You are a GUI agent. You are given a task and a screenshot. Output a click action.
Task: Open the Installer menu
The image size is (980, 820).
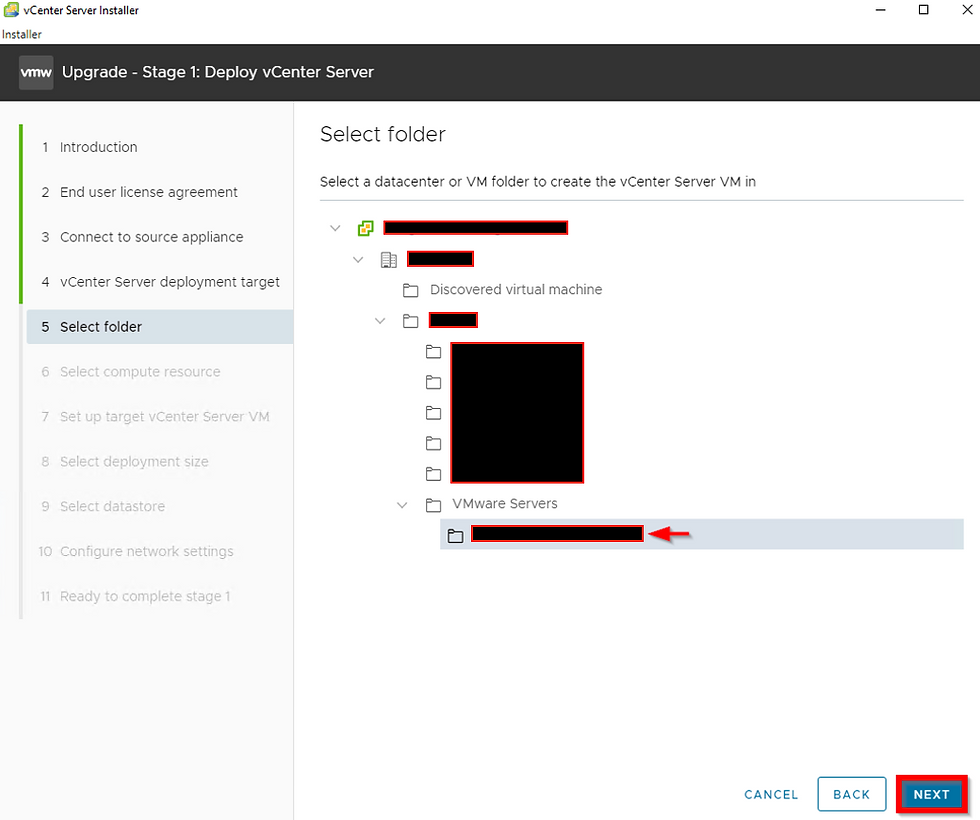[x=22, y=34]
